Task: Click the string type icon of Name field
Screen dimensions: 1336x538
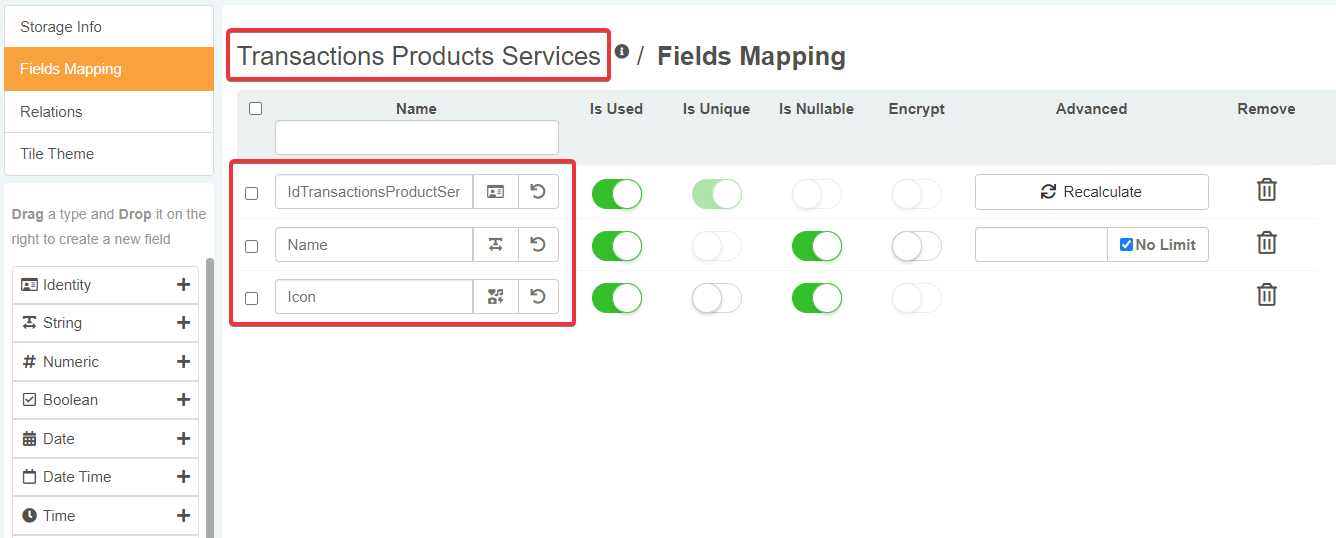Action: pos(495,244)
